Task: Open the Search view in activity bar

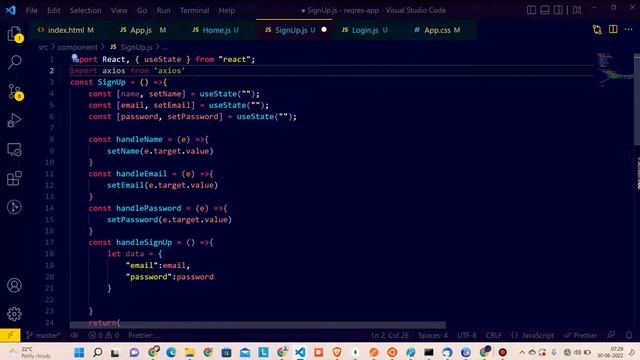Action: [x=15, y=62]
